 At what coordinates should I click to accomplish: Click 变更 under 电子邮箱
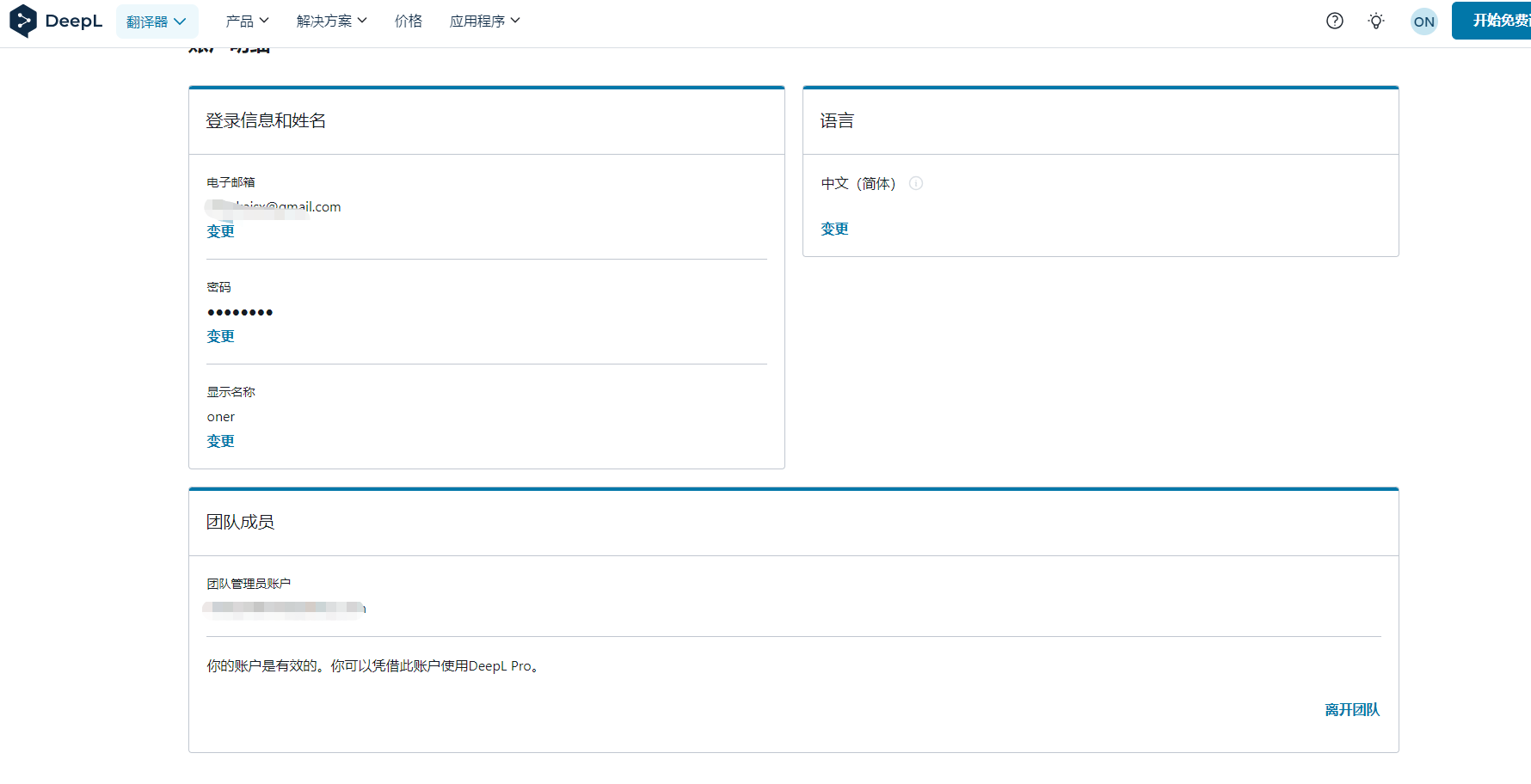pos(221,231)
